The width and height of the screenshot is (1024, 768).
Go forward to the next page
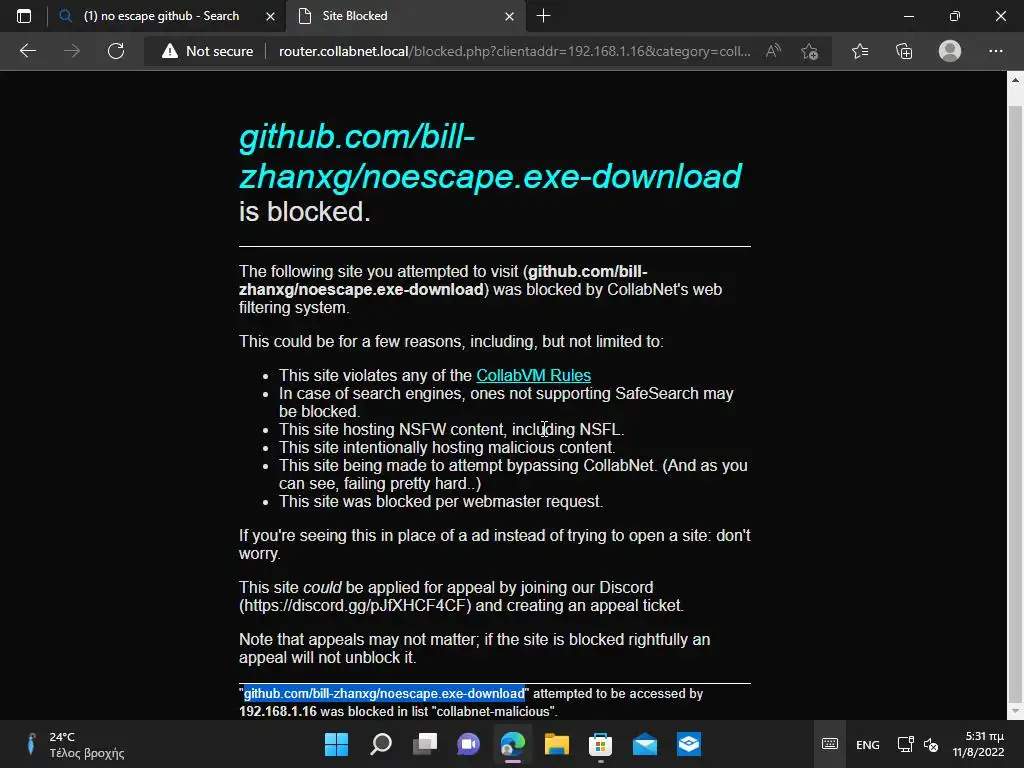pos(72,51)
